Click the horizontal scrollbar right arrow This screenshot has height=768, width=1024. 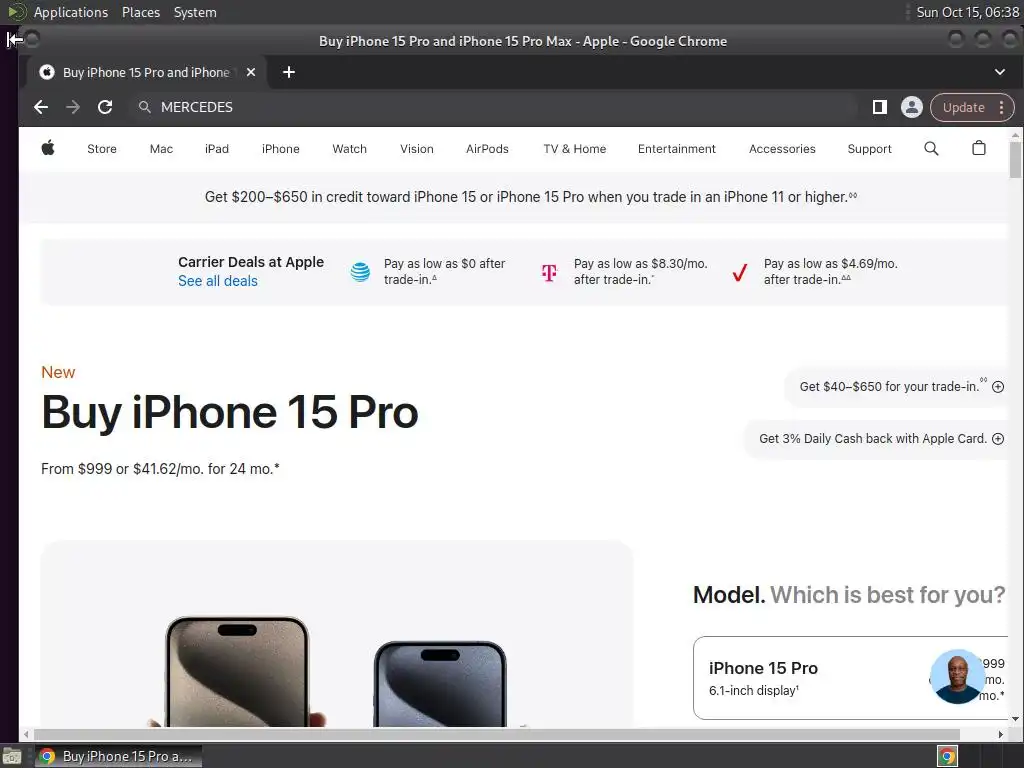[x=1000, y=735]
